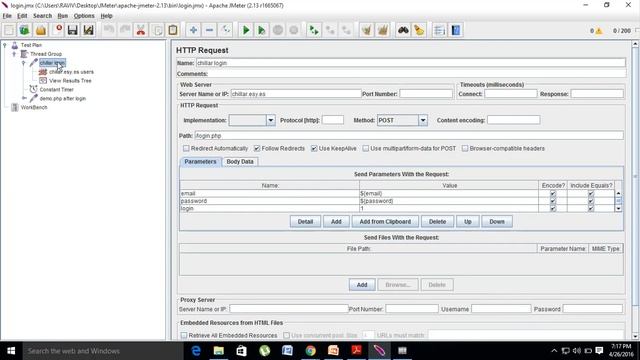
Task: Open the Edit menu
Action: tap(22, 16)
